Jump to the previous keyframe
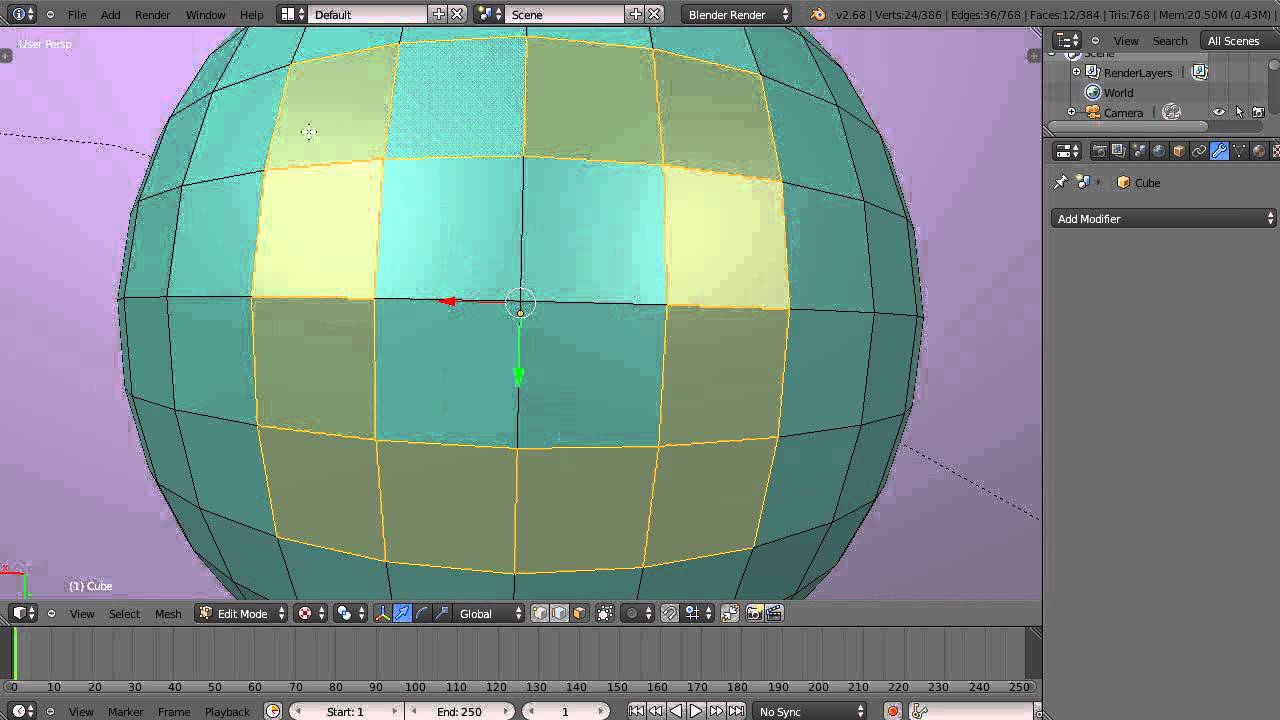1280x720 pixels. pyautogui.click(x=656, y=711)
